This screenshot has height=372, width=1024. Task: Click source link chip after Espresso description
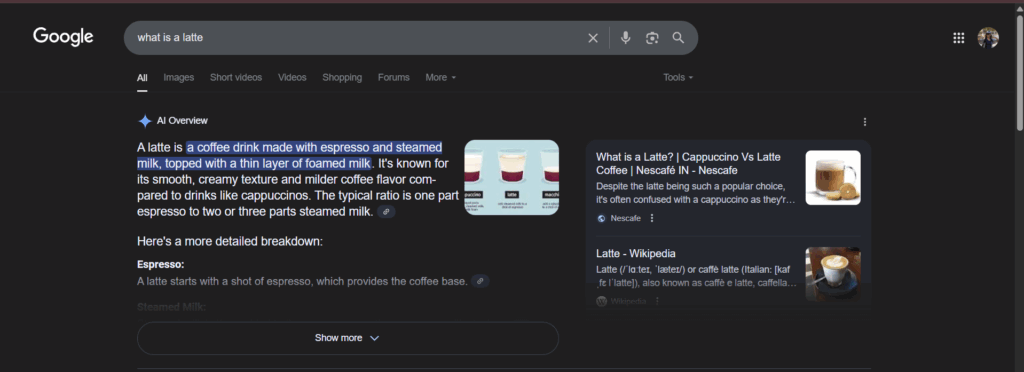pyautogui.click(x=480, y=281)
